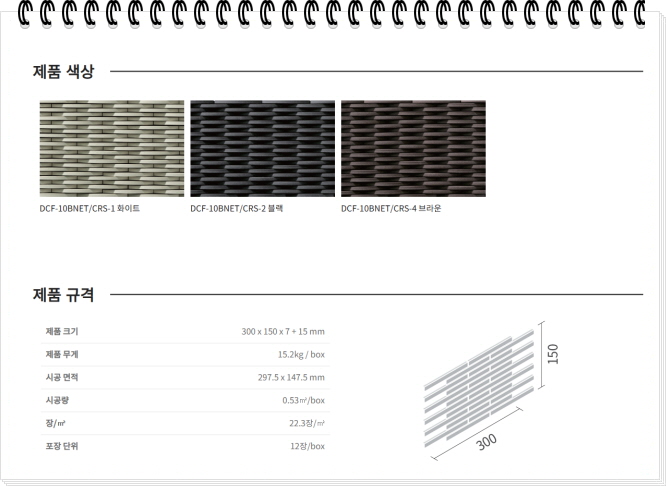Viewport: 666px width, 486px height.
Task: Click the 15.2kg / box weight value
Action: coord(301,354)
